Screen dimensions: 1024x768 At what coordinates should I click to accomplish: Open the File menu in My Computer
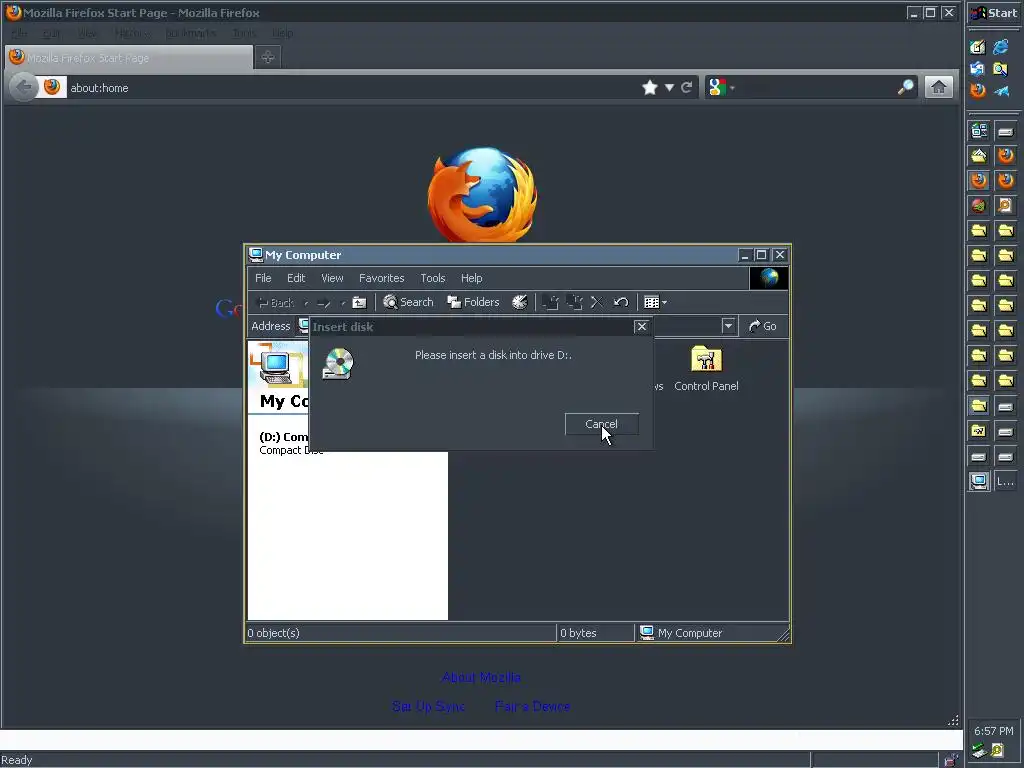point(263,278)
